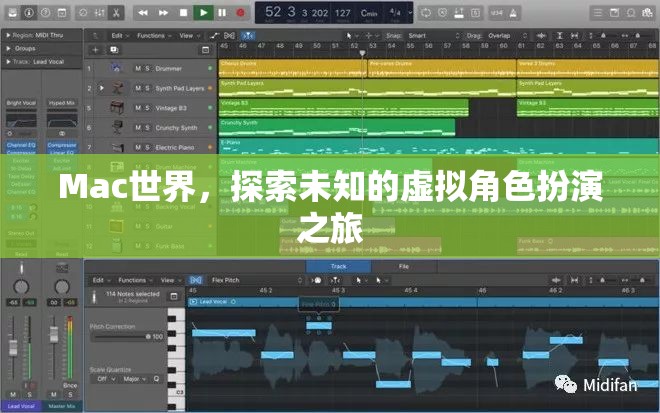This screenshot has height=413, width=660.
Task: Select the Electric Piano track icon
Action: (x=117, y=147)
